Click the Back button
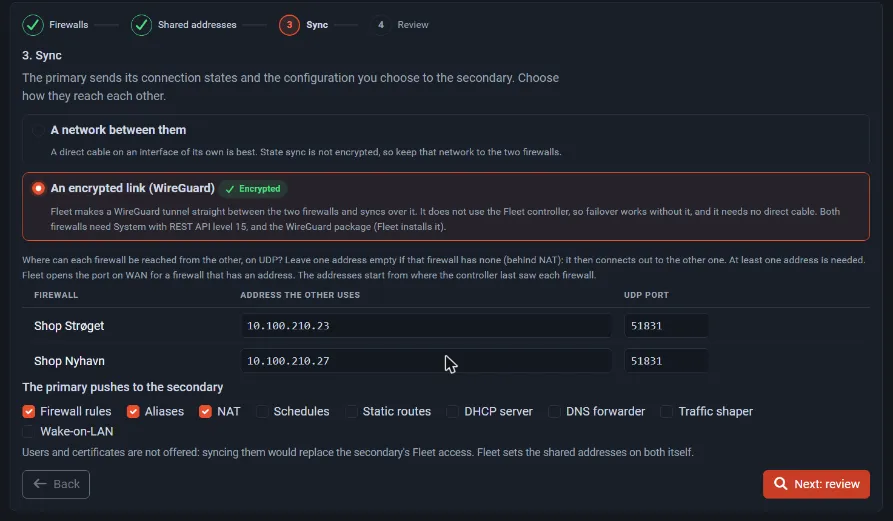893x521 pixels. [56, 485]
